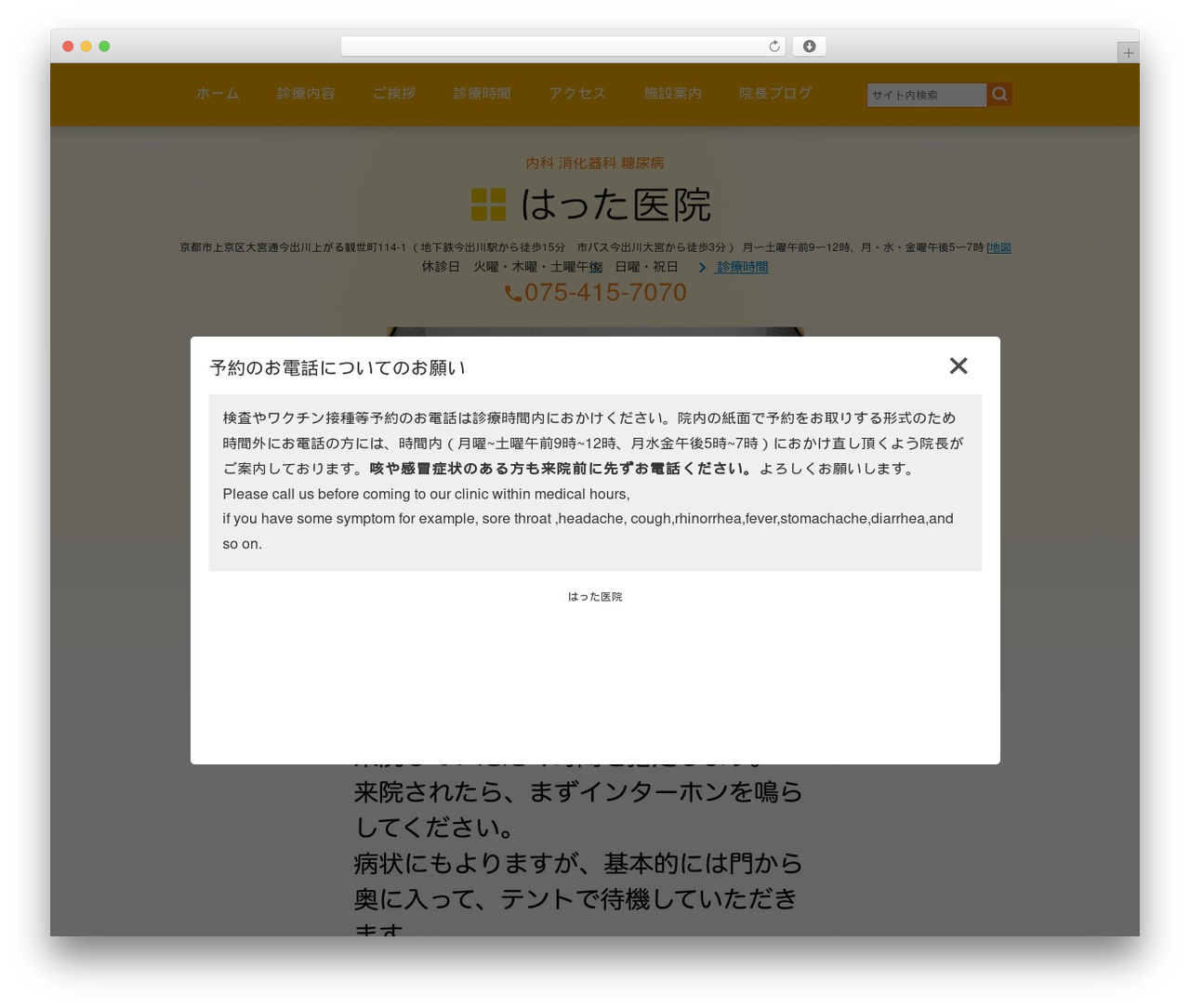Click the 'Please call us before coming' line
Screen dimensions: 1190x1008
click(426, 494)
